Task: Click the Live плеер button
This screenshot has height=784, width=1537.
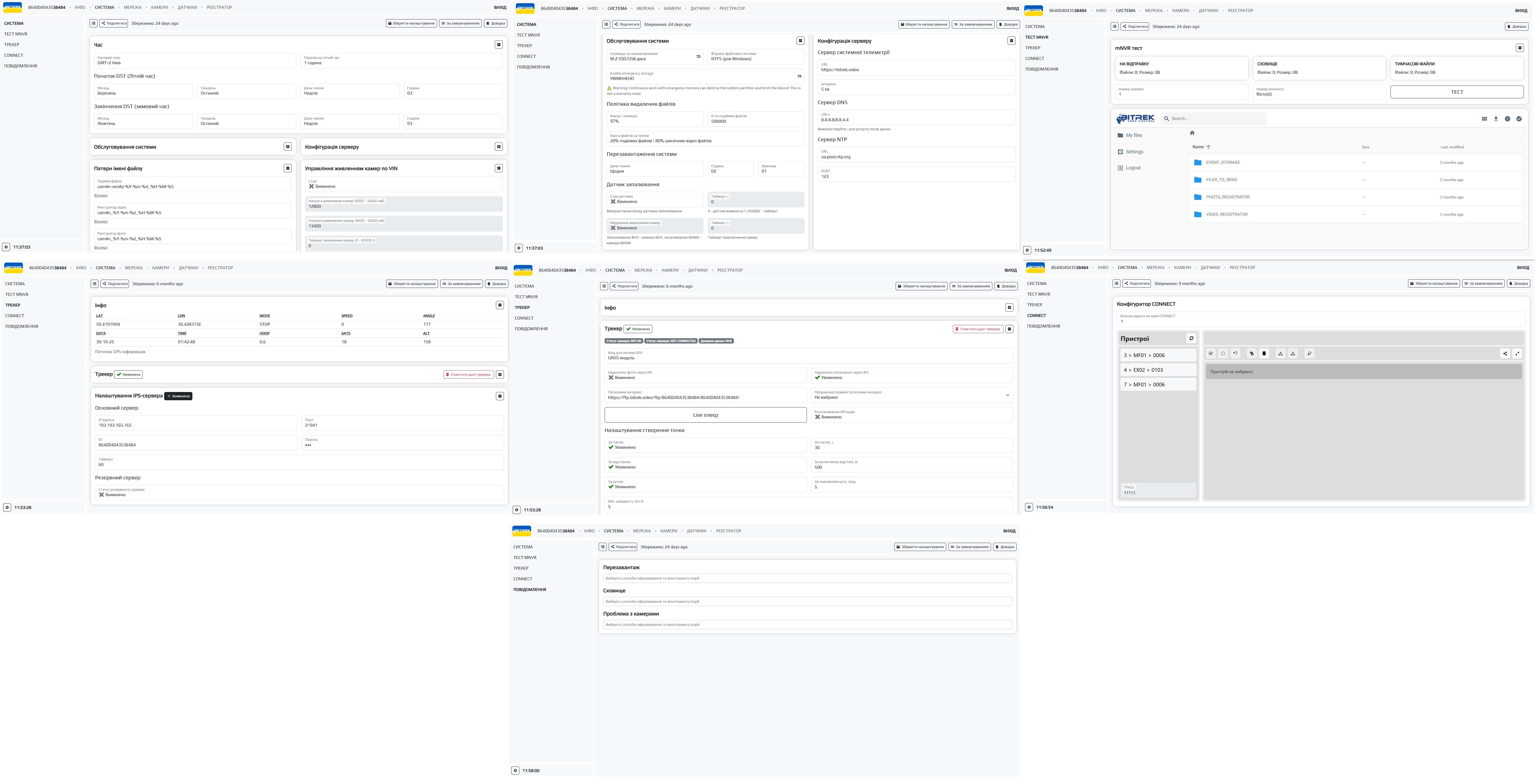Action: (x=705, y=415)
